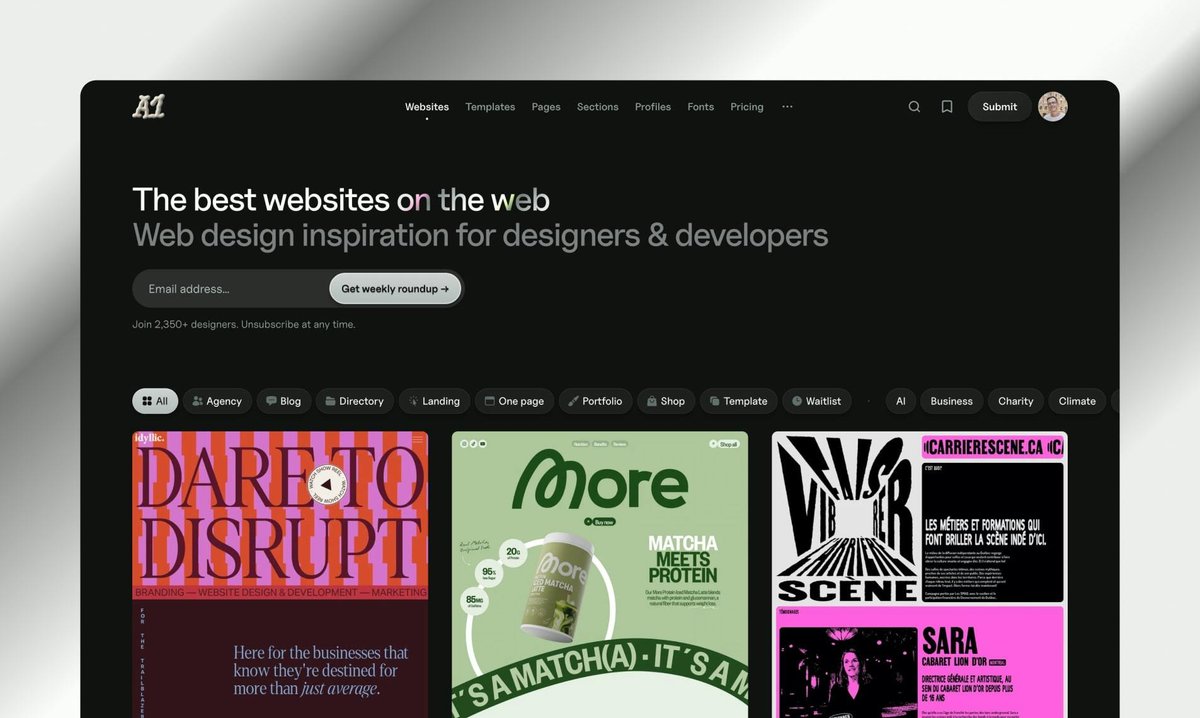Image resolution: width=1200 pixels, height=718 pixels.
Task: Filter by Blog category
Action: click(284, 401)
